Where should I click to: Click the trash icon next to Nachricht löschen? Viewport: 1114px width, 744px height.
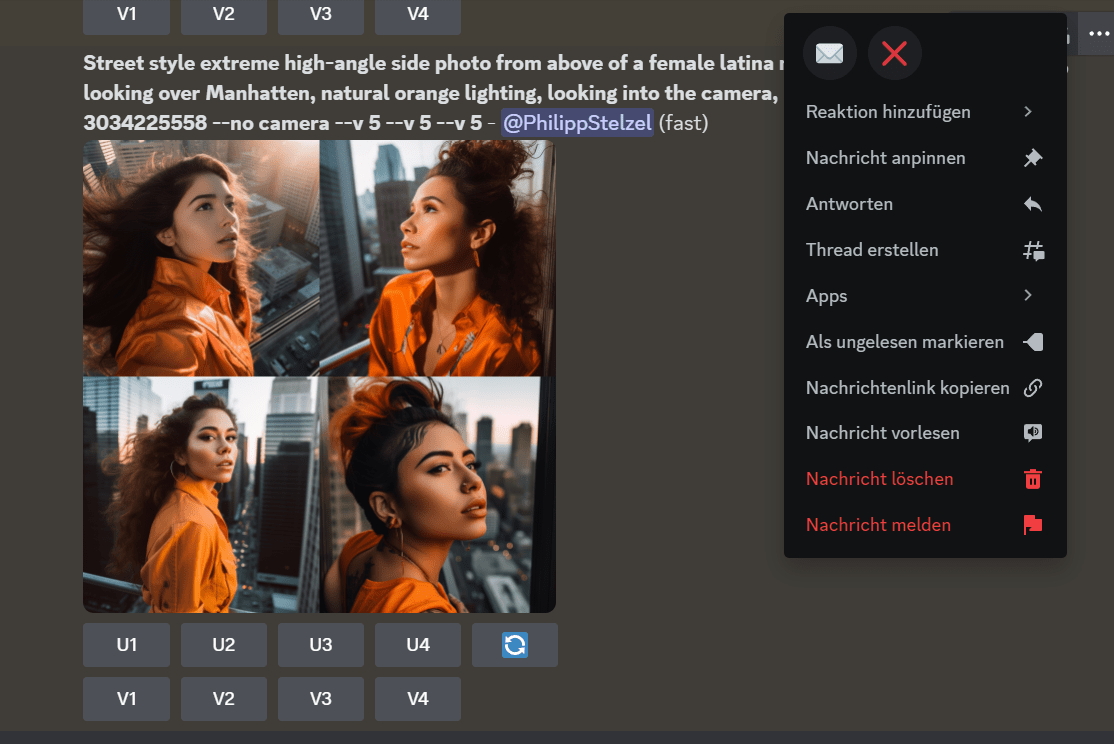pyautogui.click(x=1031, y=478)
